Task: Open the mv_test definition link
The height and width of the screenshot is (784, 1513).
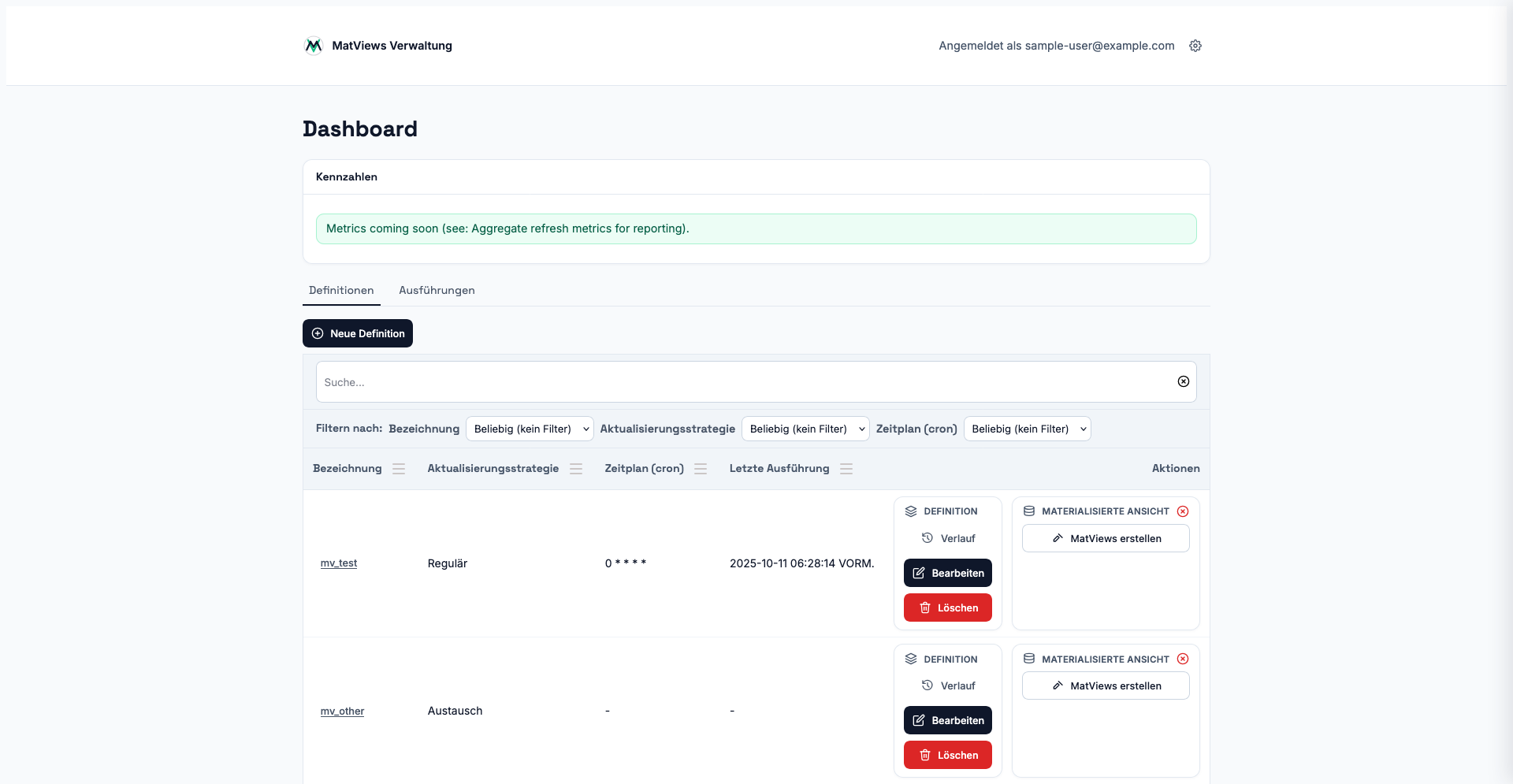Action: [x=339, y=563]
